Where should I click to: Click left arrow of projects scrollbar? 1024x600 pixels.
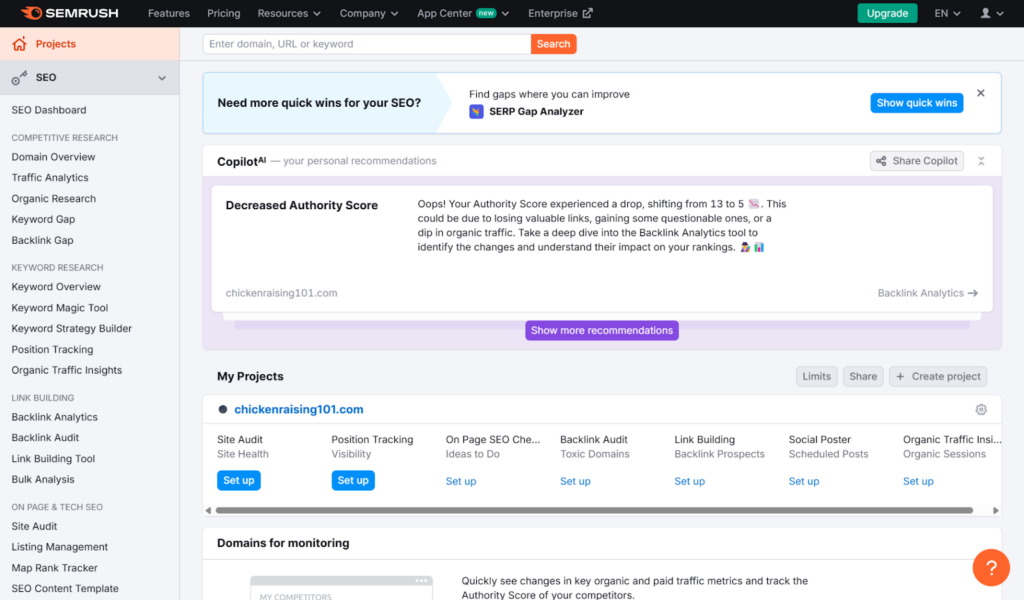pos(208,511)
